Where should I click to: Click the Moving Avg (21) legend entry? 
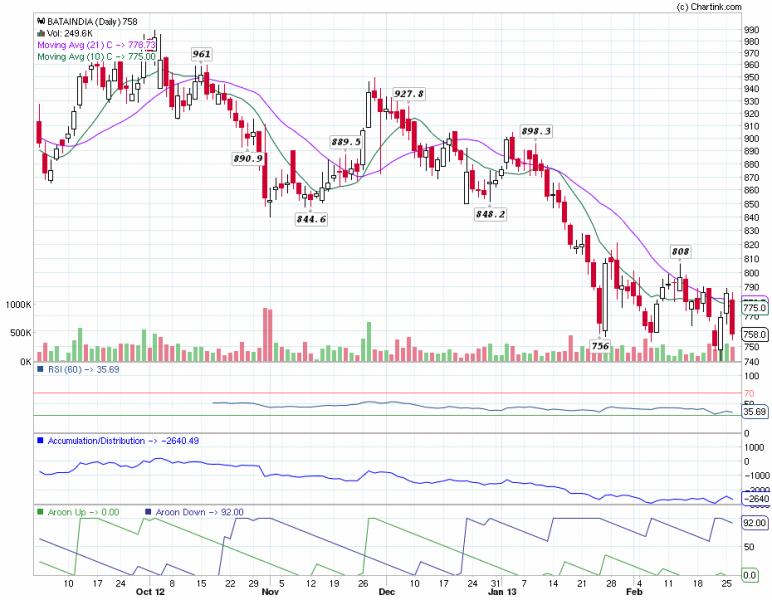click(x=96, y=45)
